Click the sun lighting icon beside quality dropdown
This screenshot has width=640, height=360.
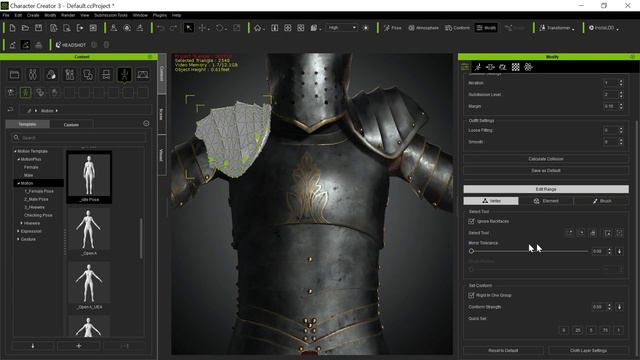366,28
